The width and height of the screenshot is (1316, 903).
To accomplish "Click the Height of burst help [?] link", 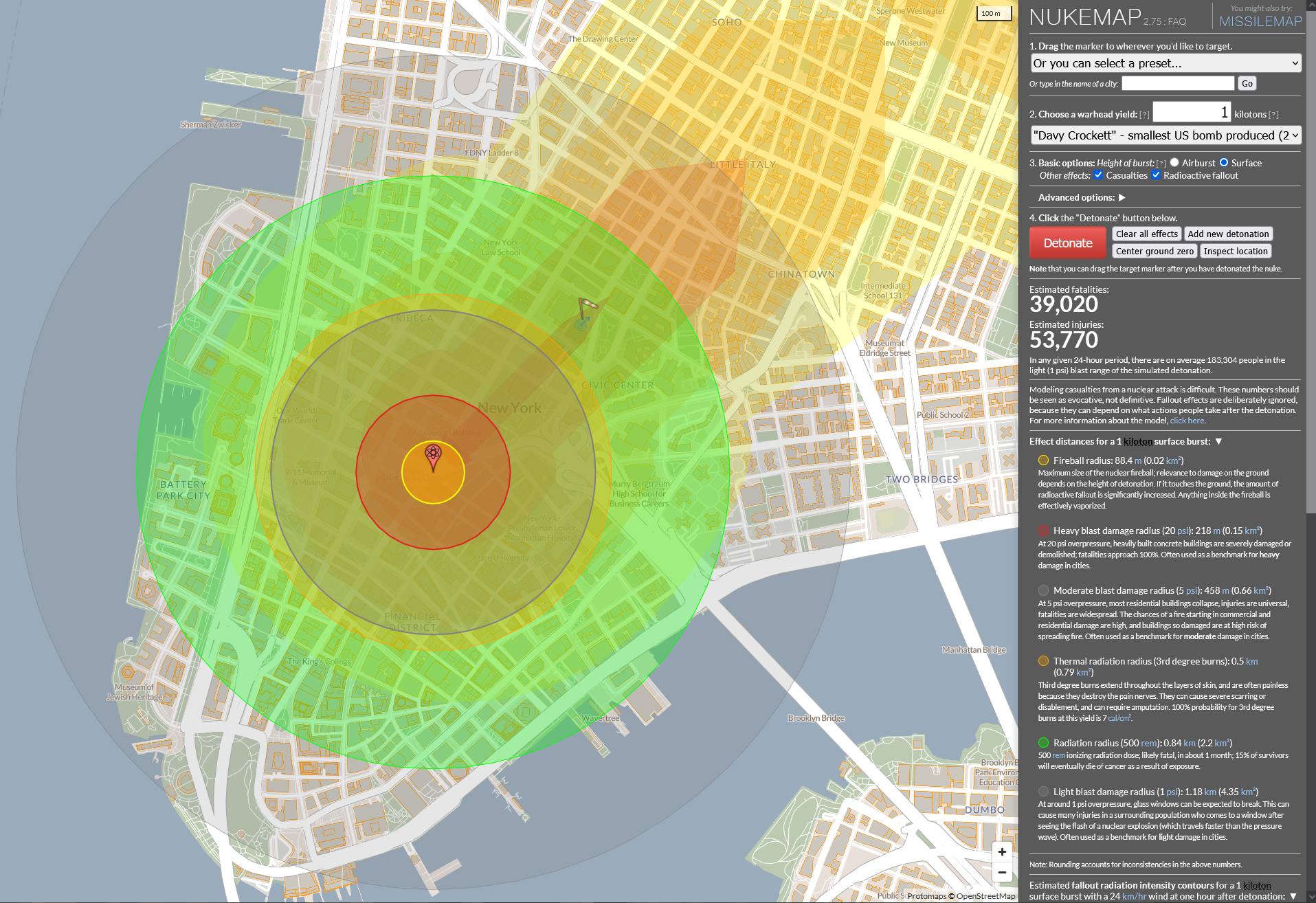I will tap(1161, 164).
